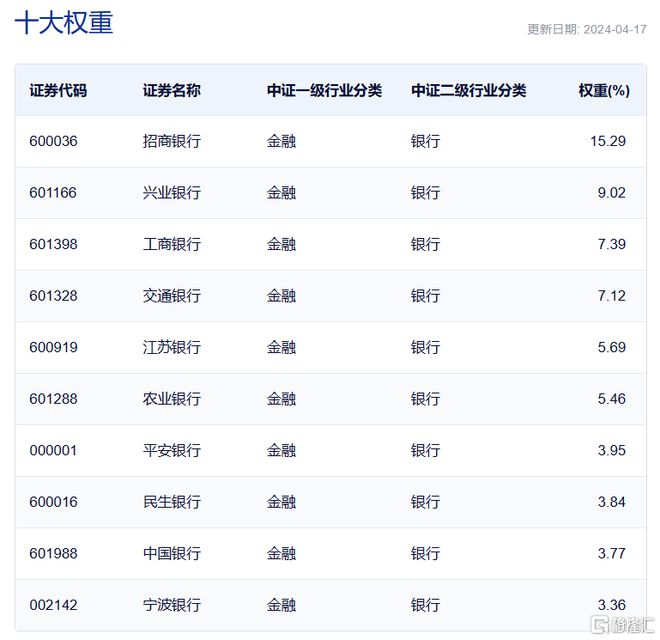The image size is (660, 640).
Task: Select the 交通银行 weight value 7.12
Action: coord(611,296)
